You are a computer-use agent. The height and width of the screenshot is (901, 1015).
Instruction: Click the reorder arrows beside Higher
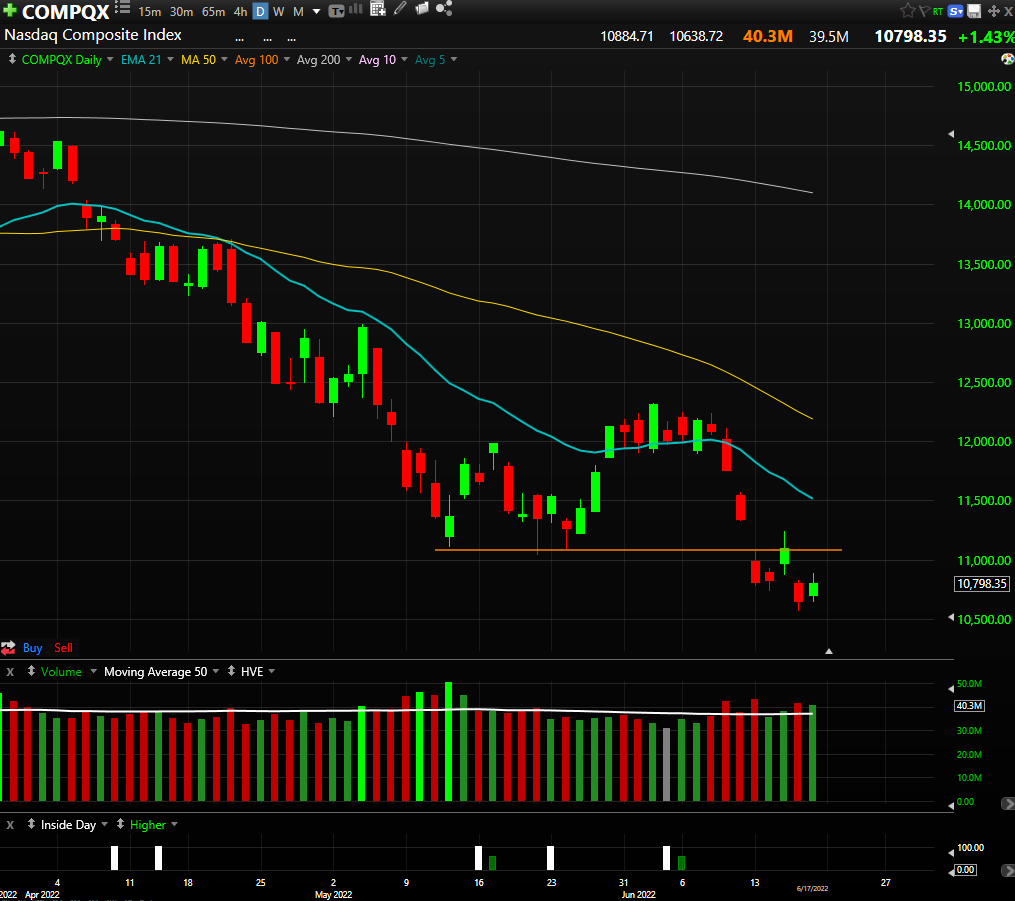(x=120, y=824)
